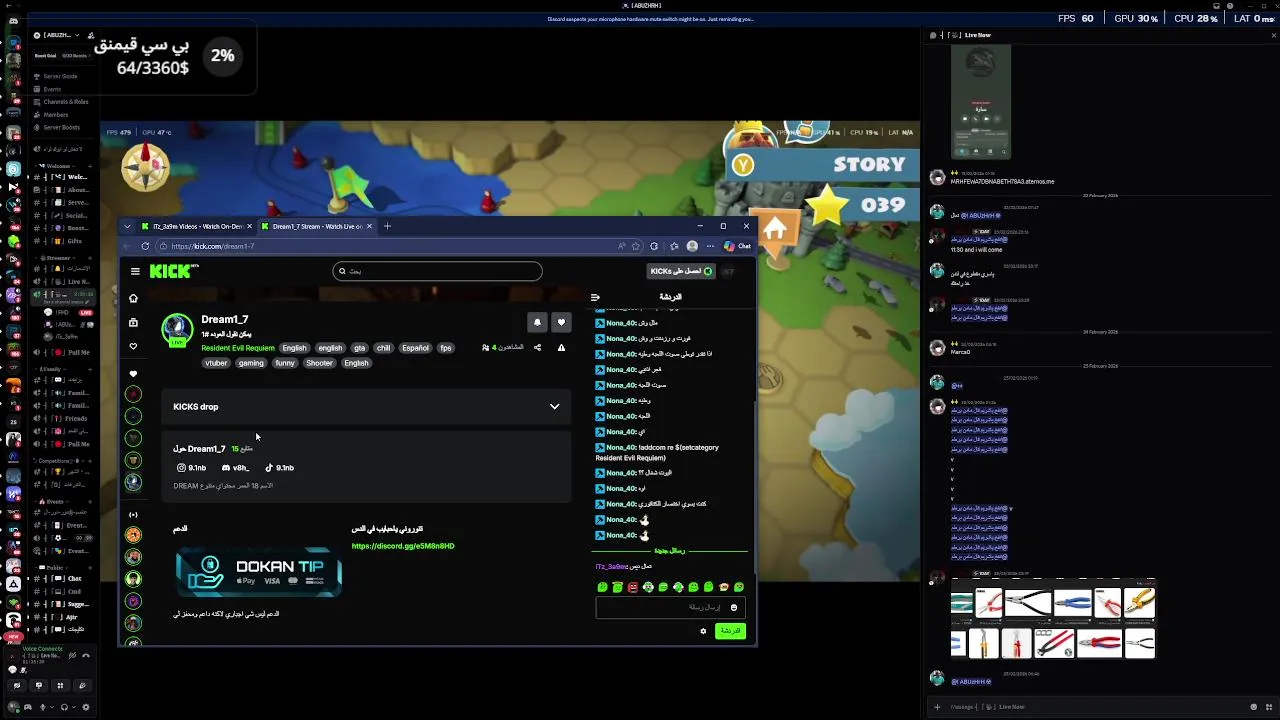Open the browser settings and more menu
The image size is (1280, 720).
pyautogui.click(x=710, y=246)
